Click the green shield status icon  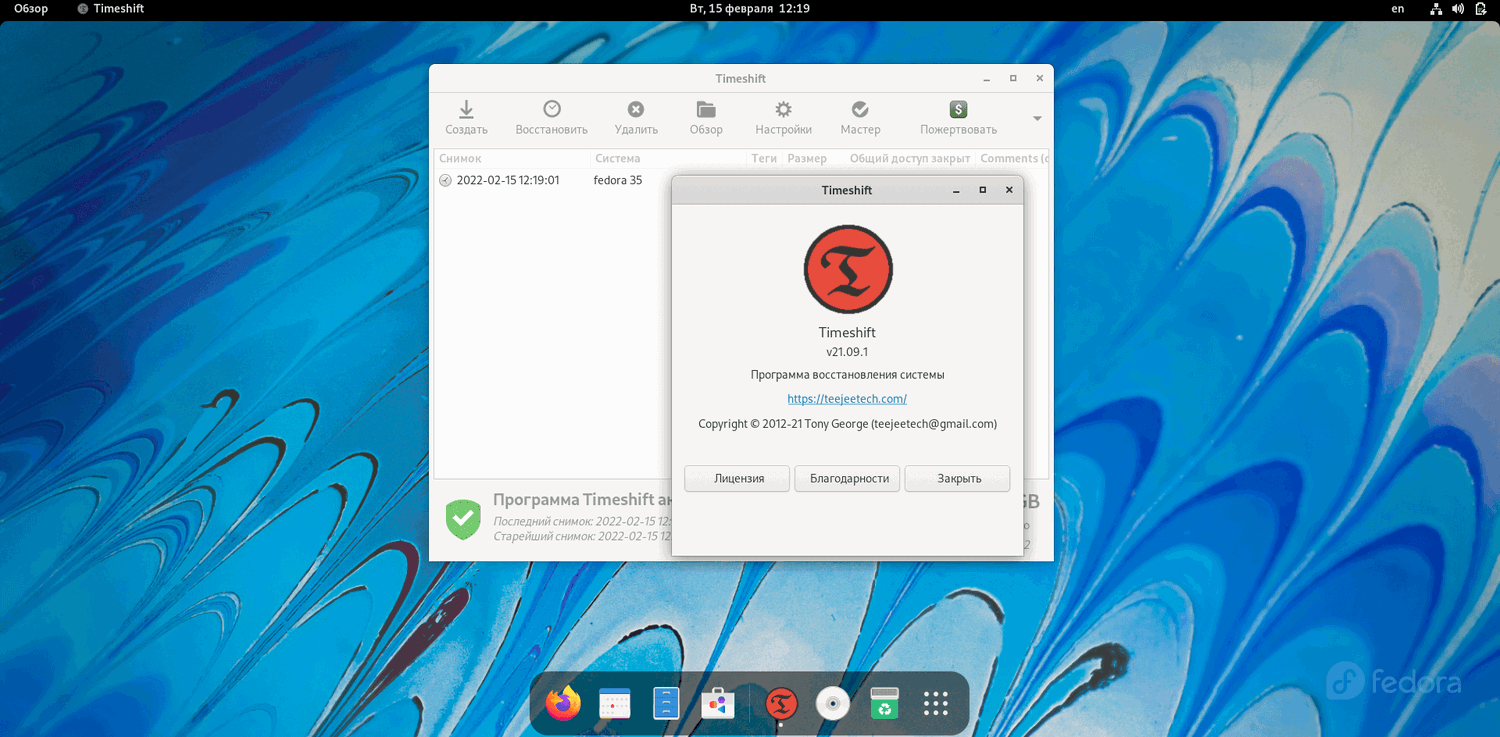(463, 519)
